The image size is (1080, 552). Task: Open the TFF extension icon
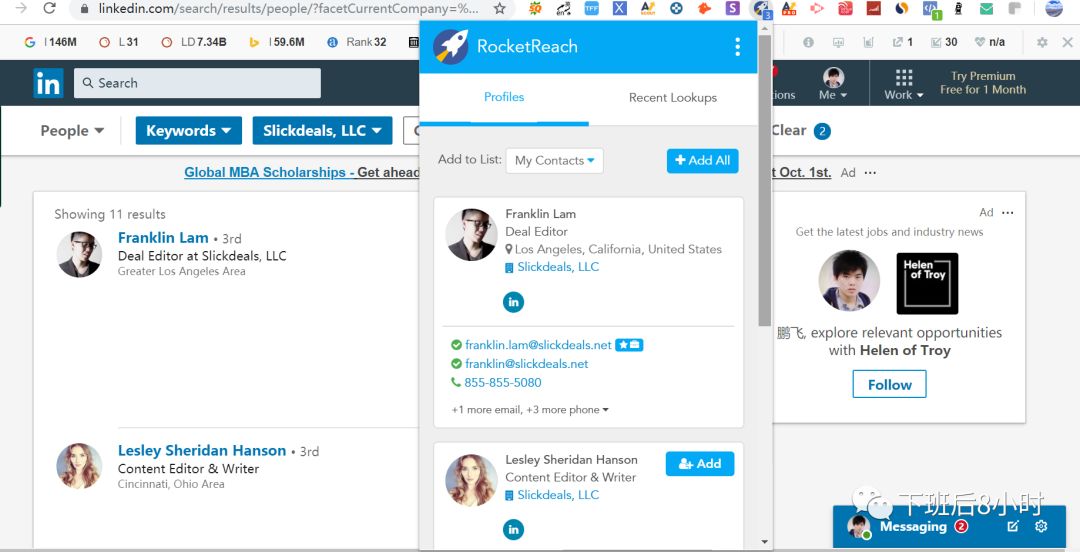point(591,8)
